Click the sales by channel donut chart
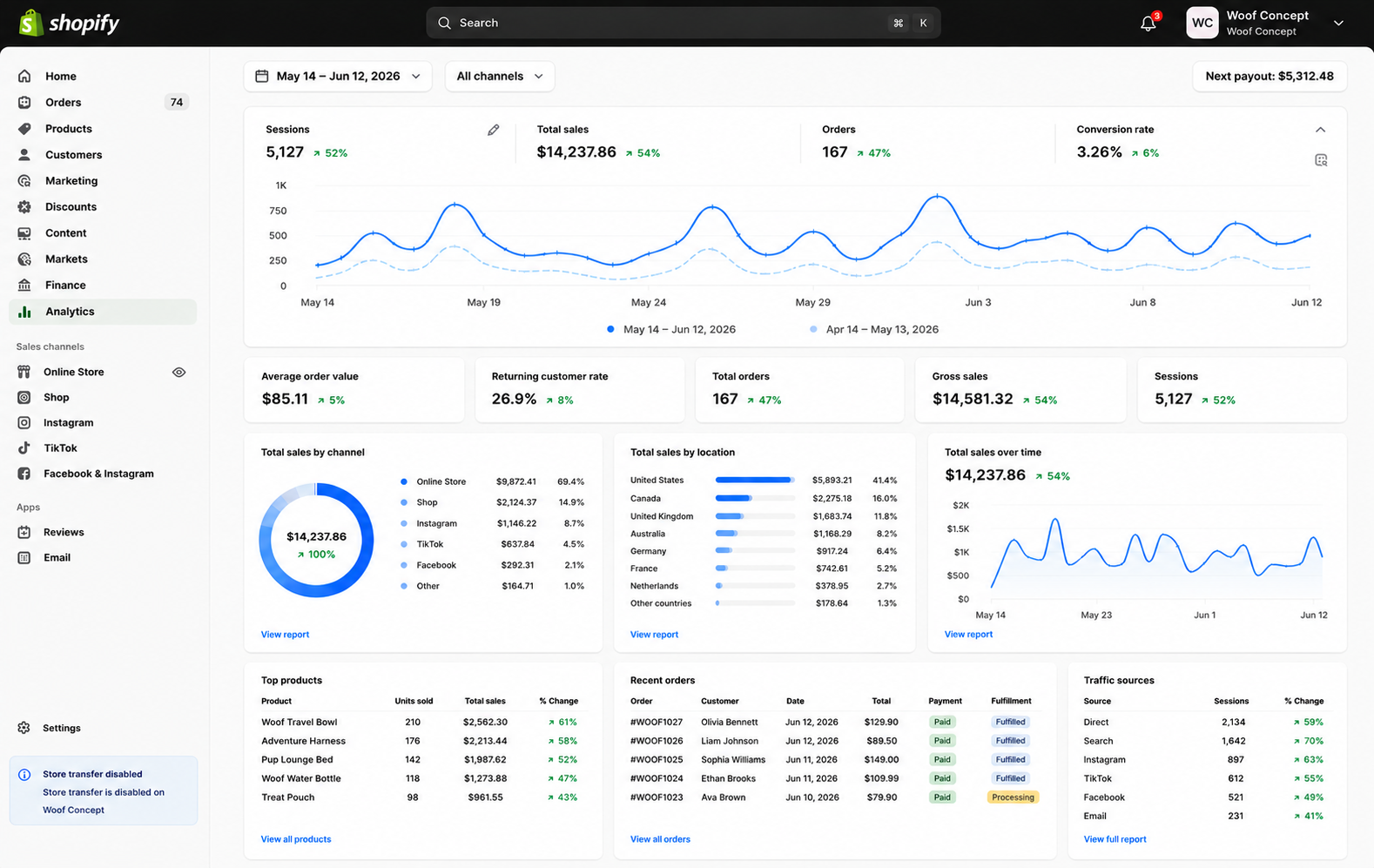1374x868 pixels. 316,541
